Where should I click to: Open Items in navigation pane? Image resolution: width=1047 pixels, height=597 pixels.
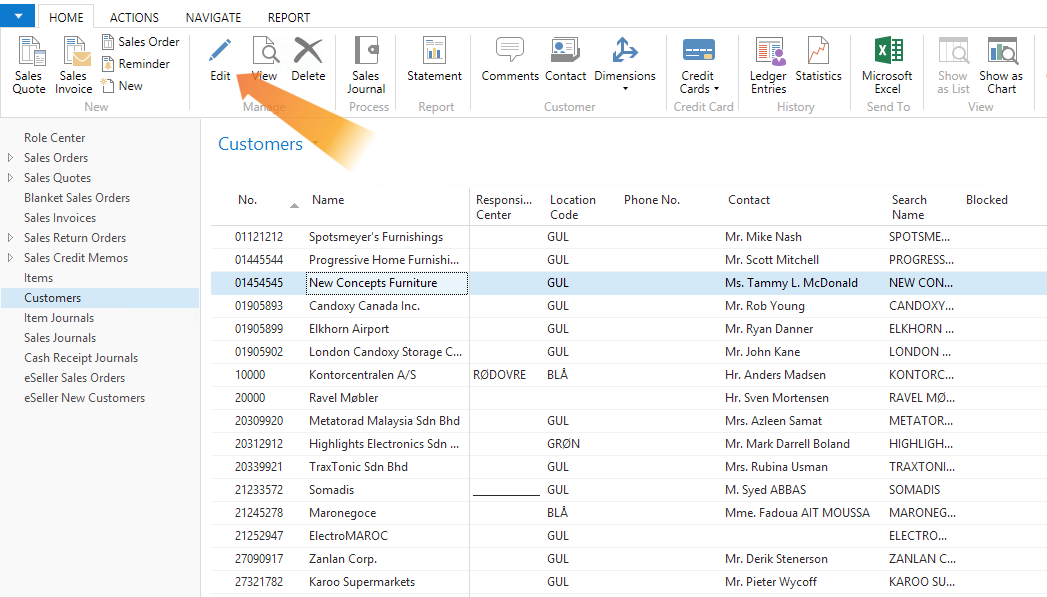pos(38,278)
